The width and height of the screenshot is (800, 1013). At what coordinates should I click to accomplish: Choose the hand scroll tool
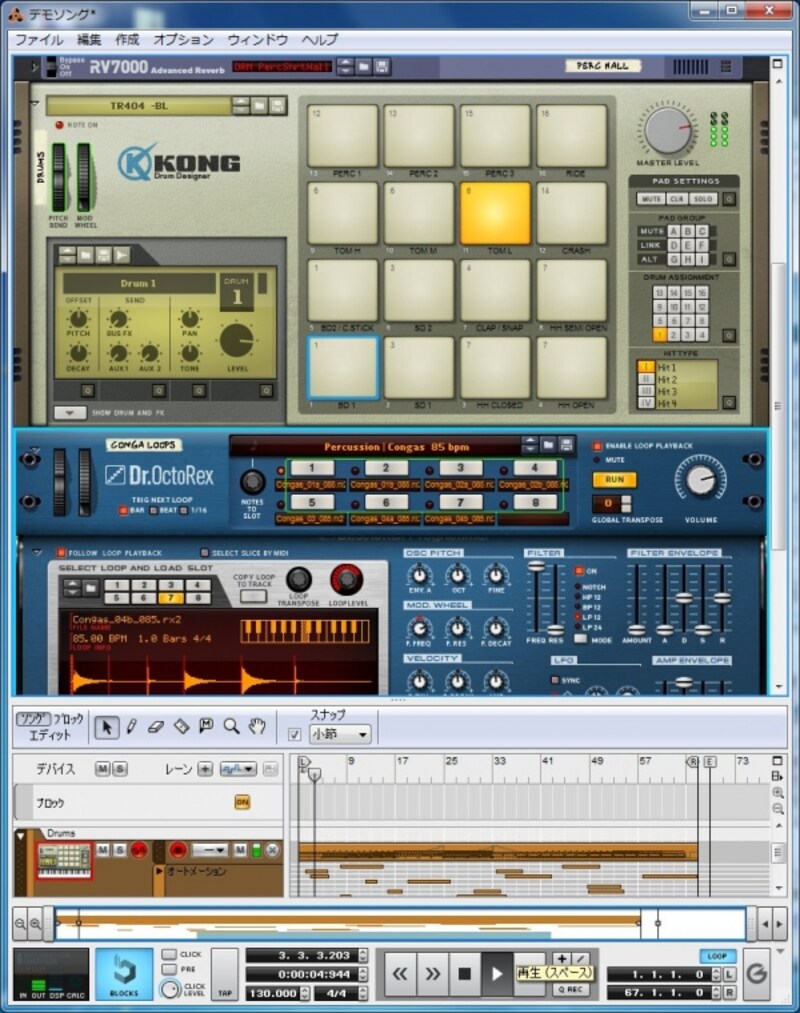click(x=257, y=727)
